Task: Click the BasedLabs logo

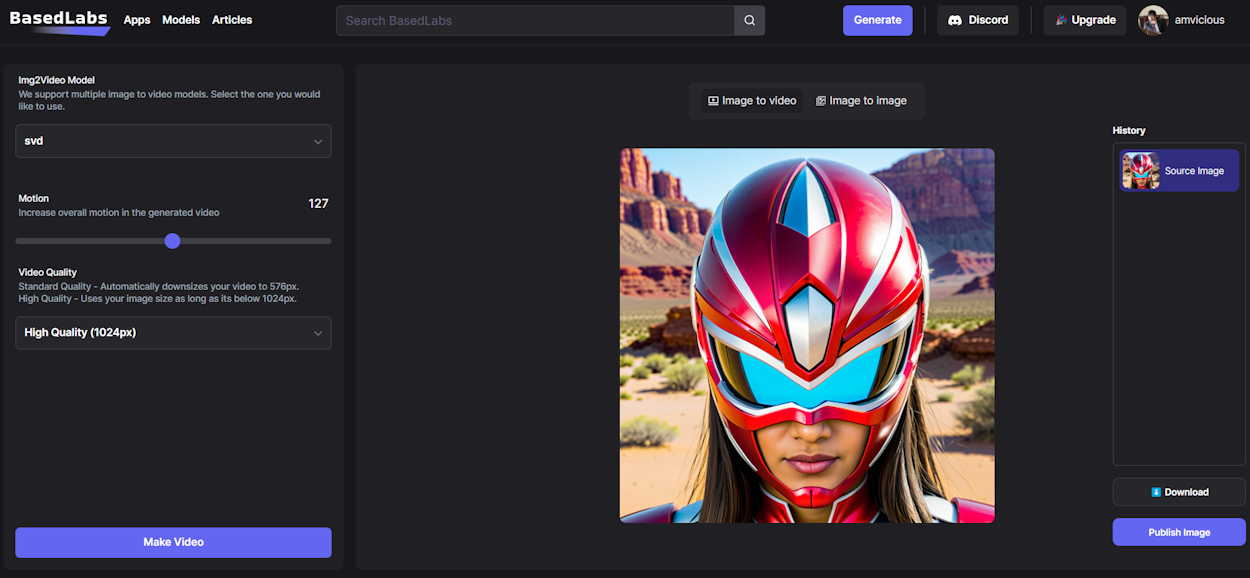Action: pyautogui.click(x=57, y=17)
